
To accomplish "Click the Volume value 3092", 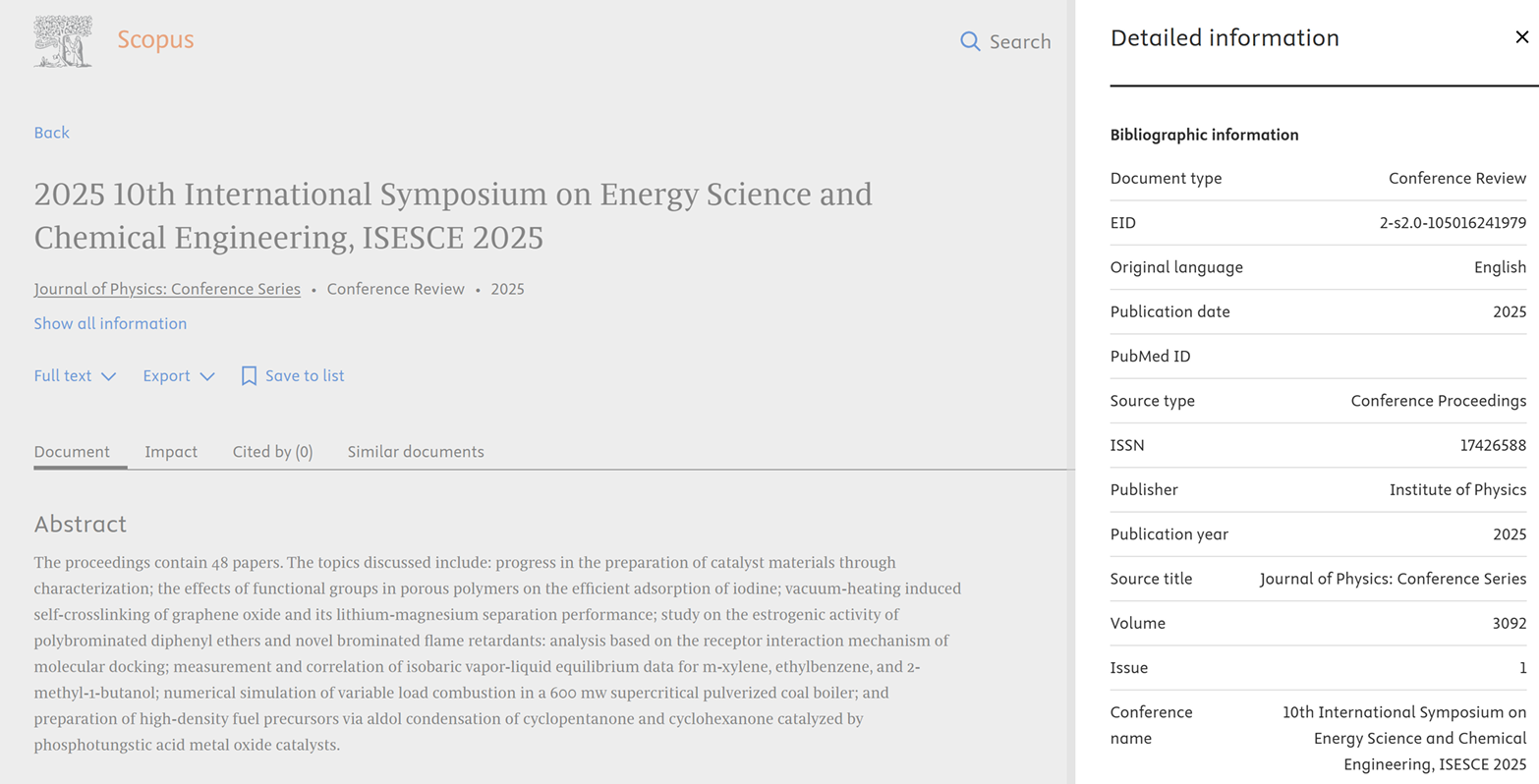I will click(x=1509, y=623).
